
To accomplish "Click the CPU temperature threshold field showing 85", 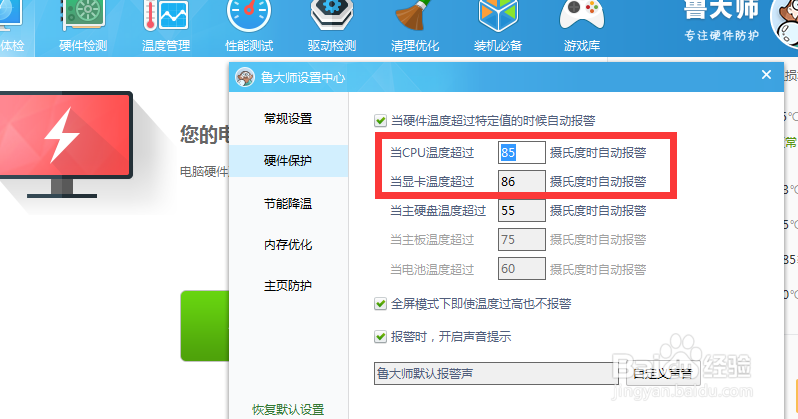I will coord(522,153).
